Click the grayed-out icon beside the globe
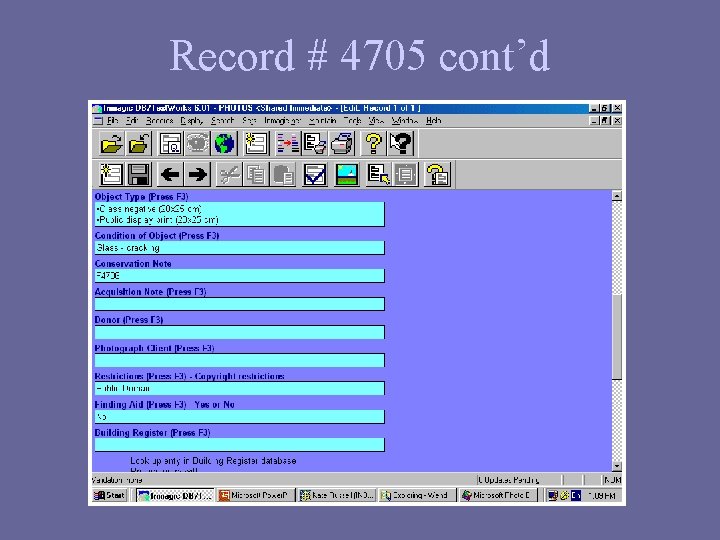This screenshot has width=720, height=540. click(x=197, y=144)
